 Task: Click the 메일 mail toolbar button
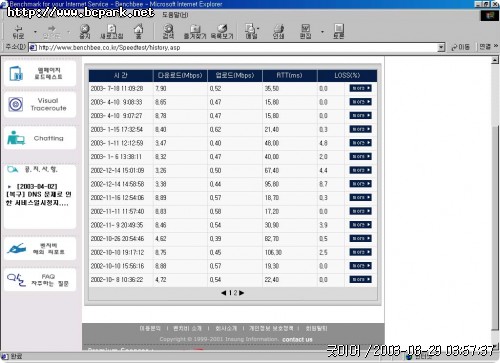point(251,32)
